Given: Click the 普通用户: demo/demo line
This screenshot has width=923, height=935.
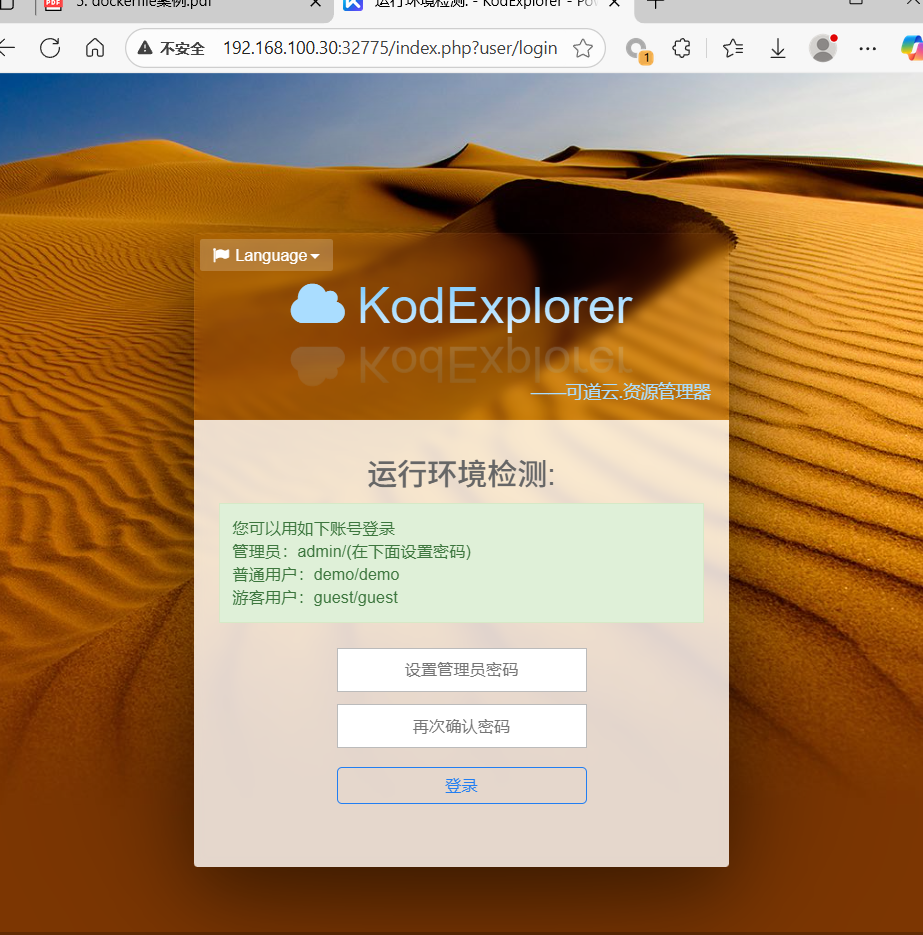Looking at the screenshot, I should tap(315, 575).
